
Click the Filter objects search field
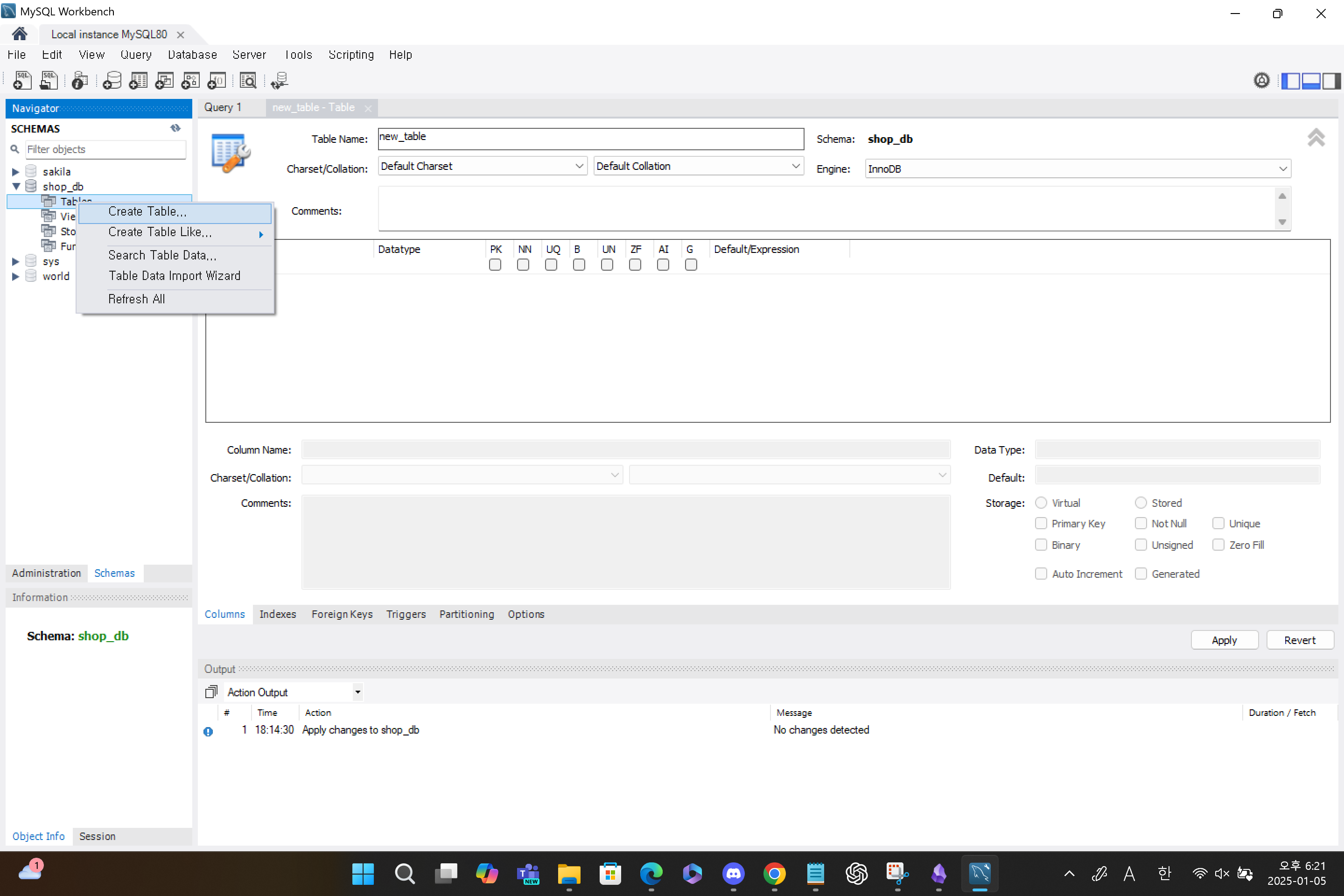106,149
